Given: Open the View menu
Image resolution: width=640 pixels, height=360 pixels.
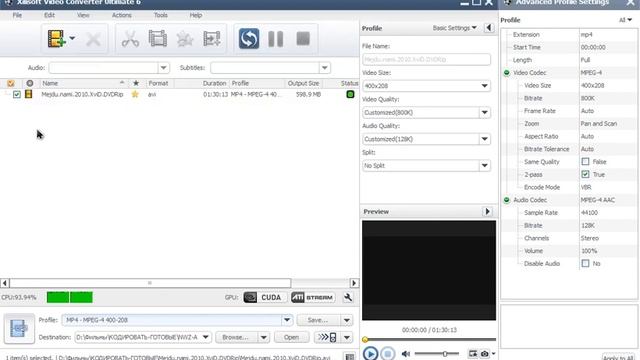Looking at the screenshot, I should click(x=83, y=15).
